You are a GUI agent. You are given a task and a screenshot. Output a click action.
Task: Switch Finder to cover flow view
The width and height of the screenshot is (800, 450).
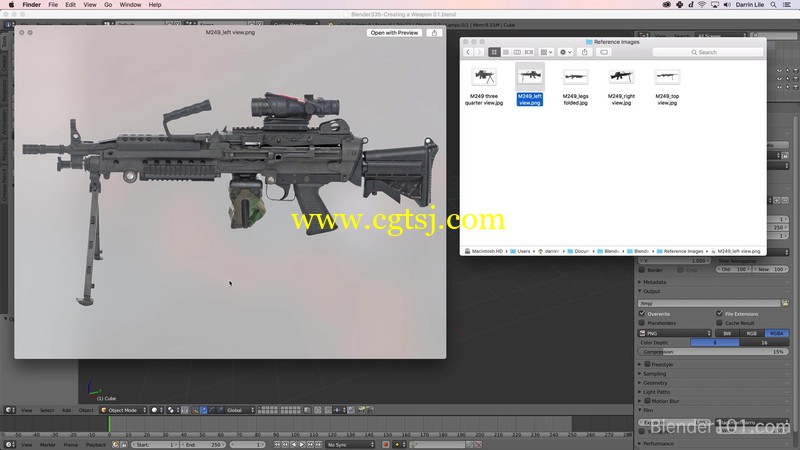click(529, 52)
